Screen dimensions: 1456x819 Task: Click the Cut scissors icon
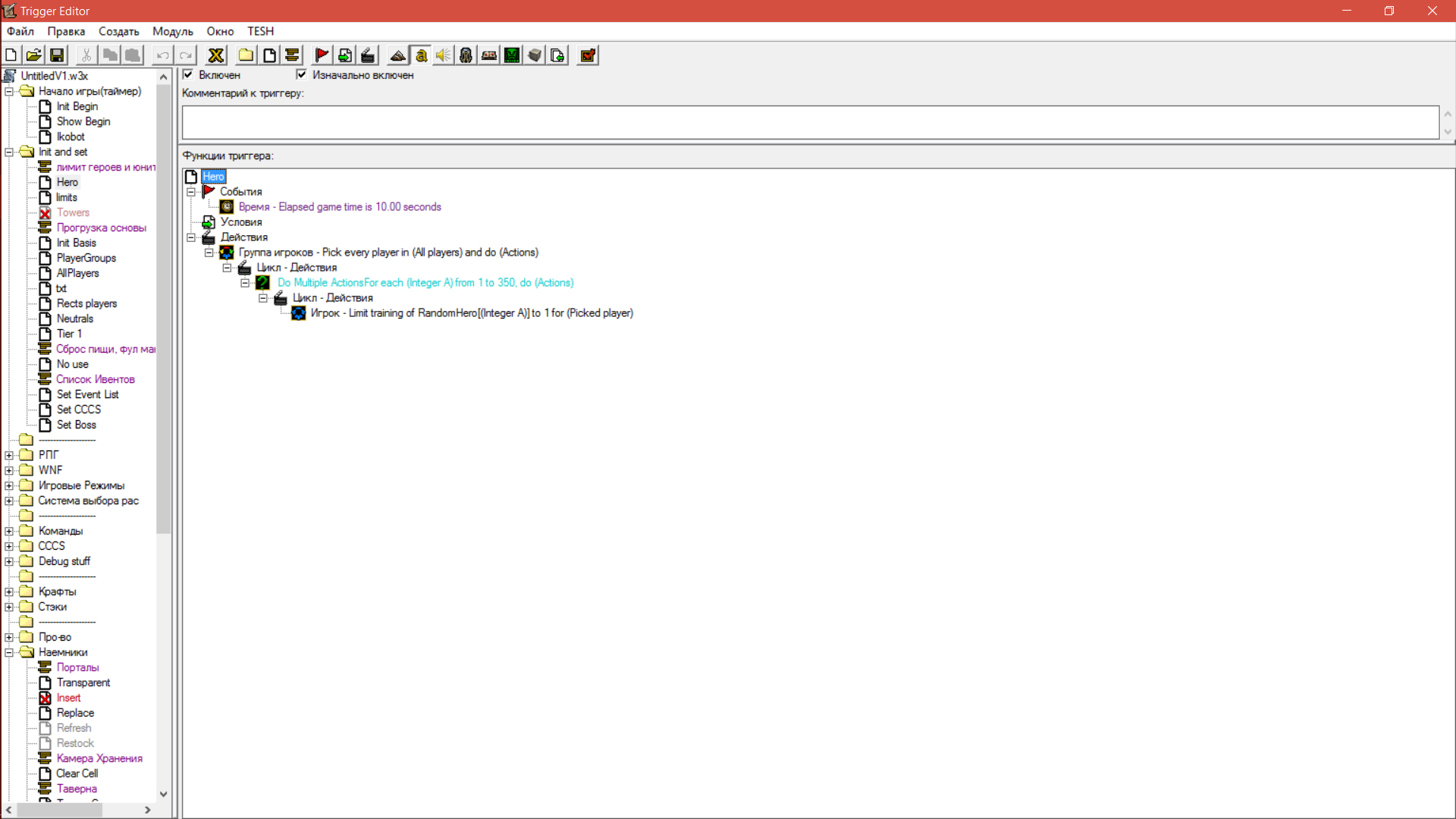(86, 55)
